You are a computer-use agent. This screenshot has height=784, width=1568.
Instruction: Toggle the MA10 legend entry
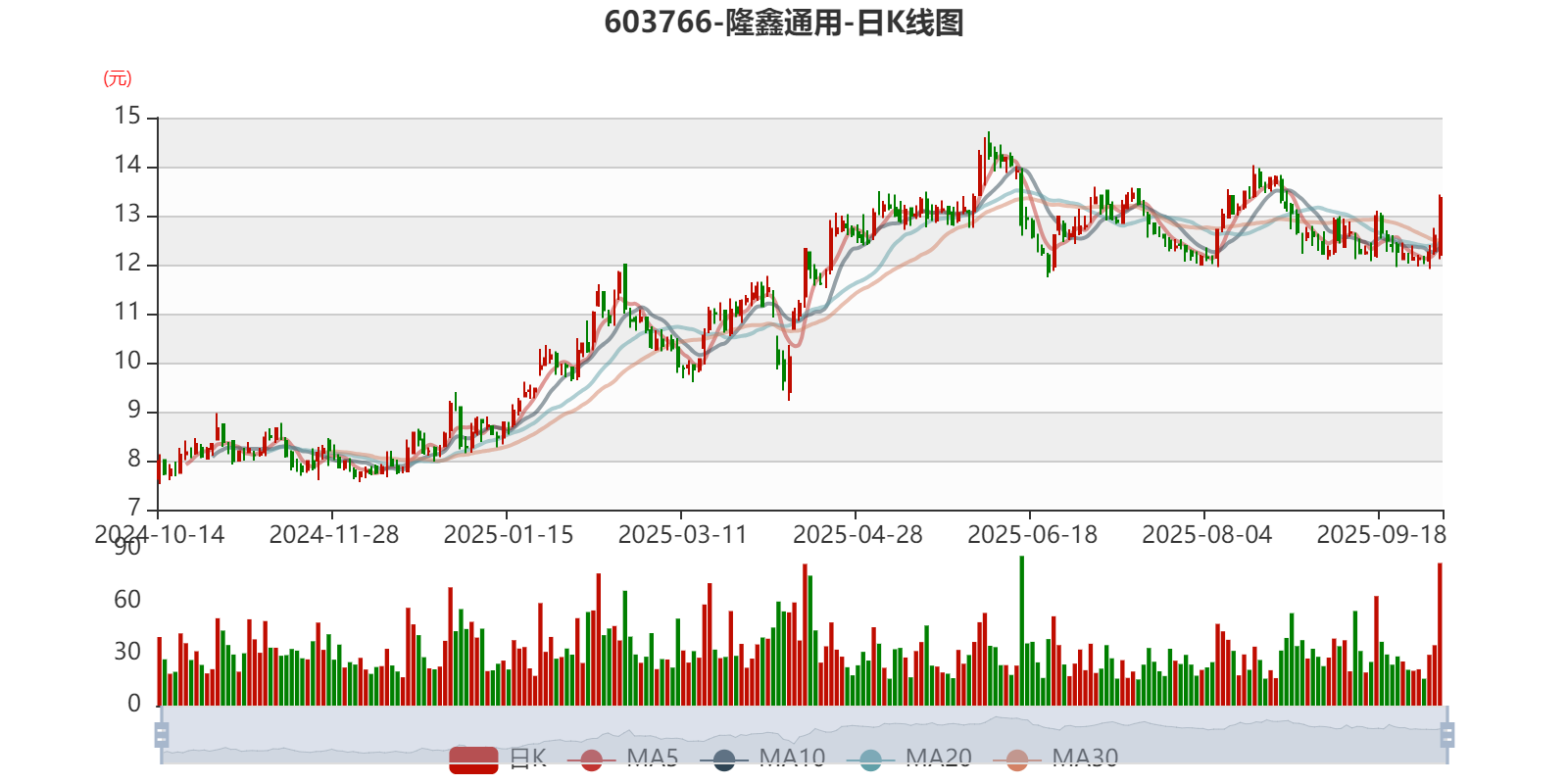tap(762, 759)
